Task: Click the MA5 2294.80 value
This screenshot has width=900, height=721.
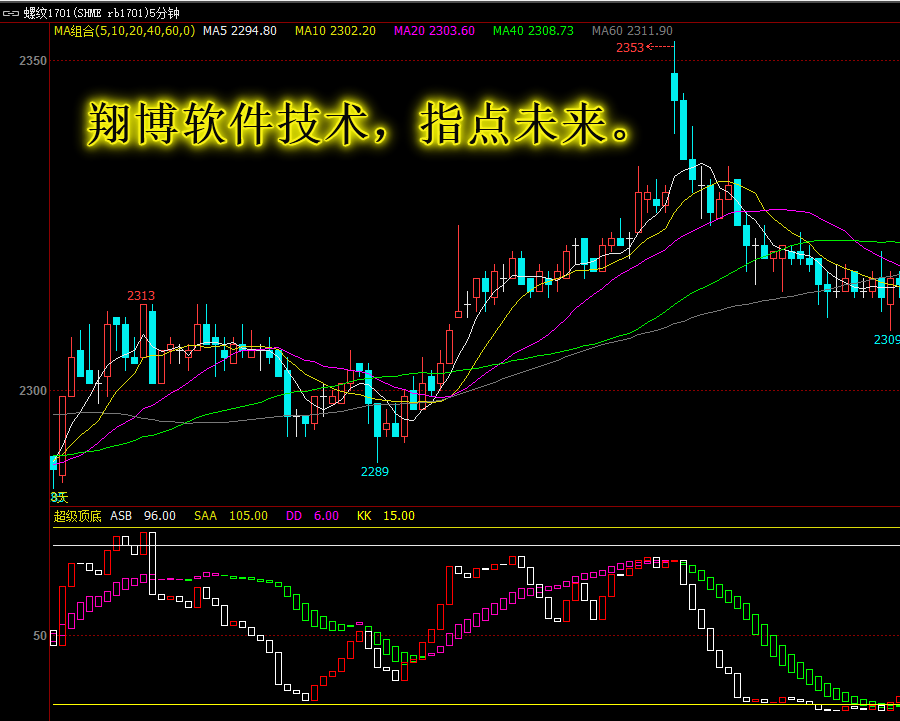Action: 239,31
